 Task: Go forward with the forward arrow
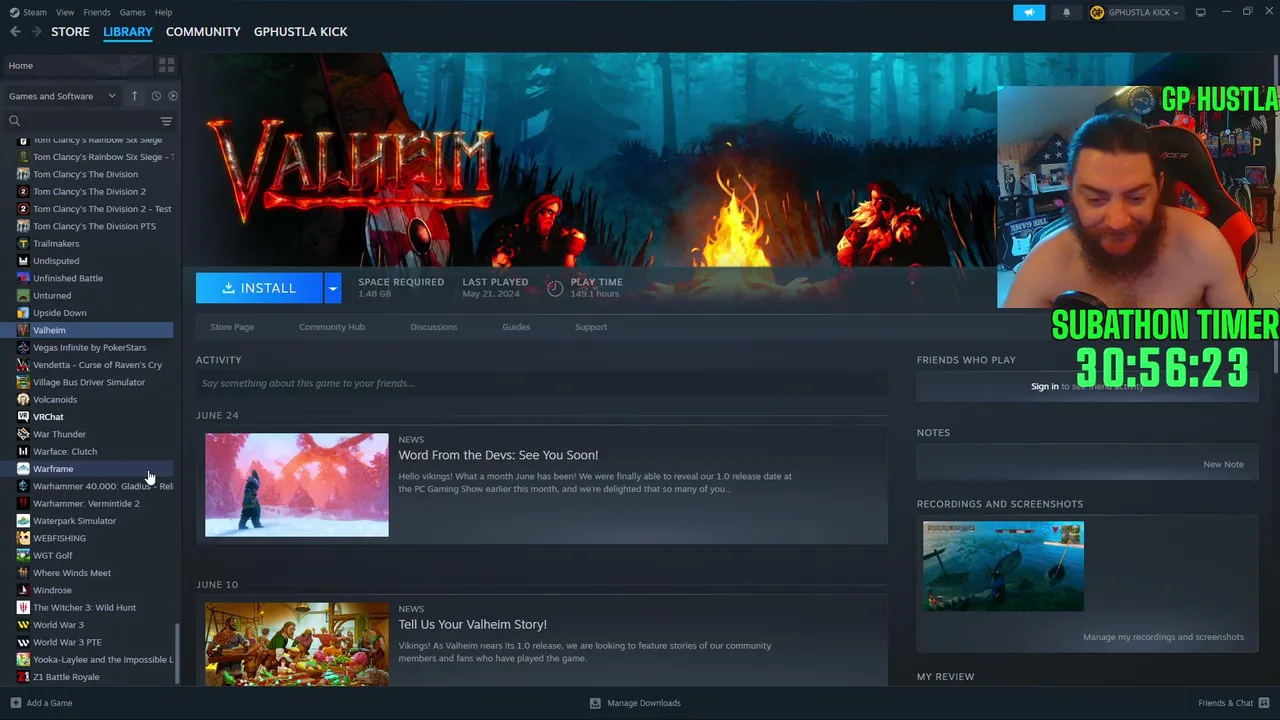click(x=36, y=32)
